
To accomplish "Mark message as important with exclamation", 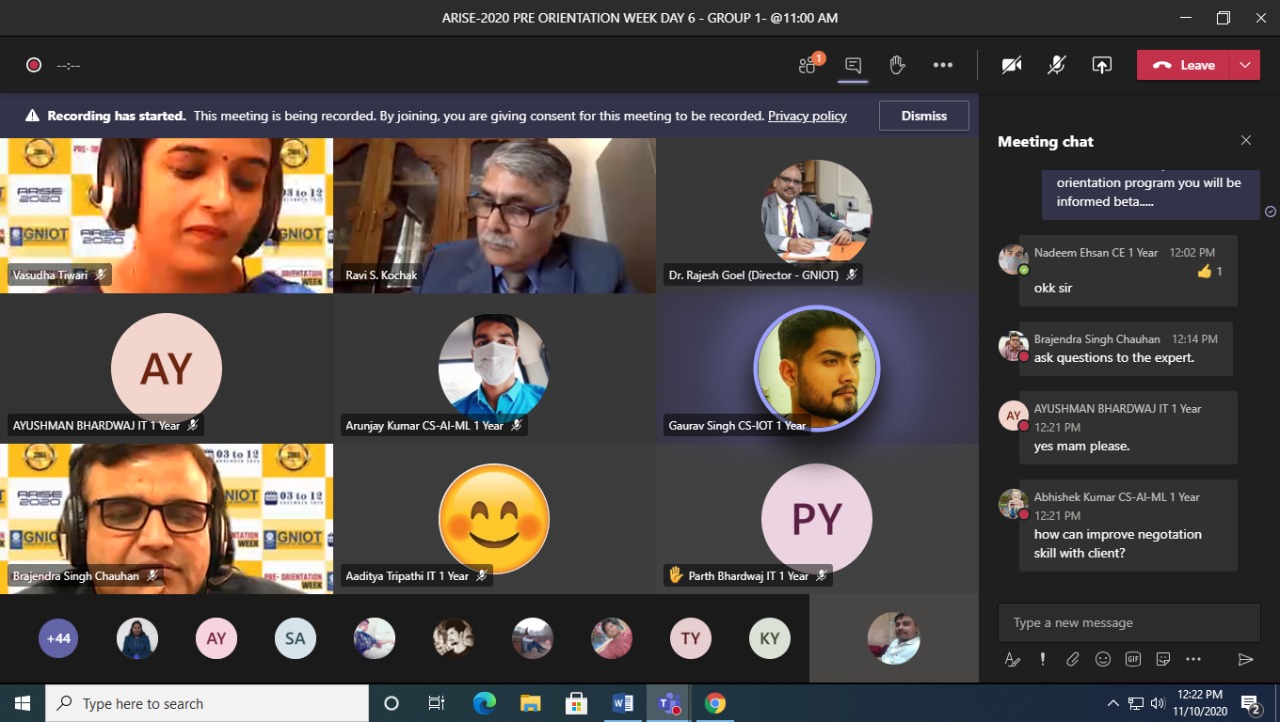I will pyautogui.click(x=1042, y=659).
